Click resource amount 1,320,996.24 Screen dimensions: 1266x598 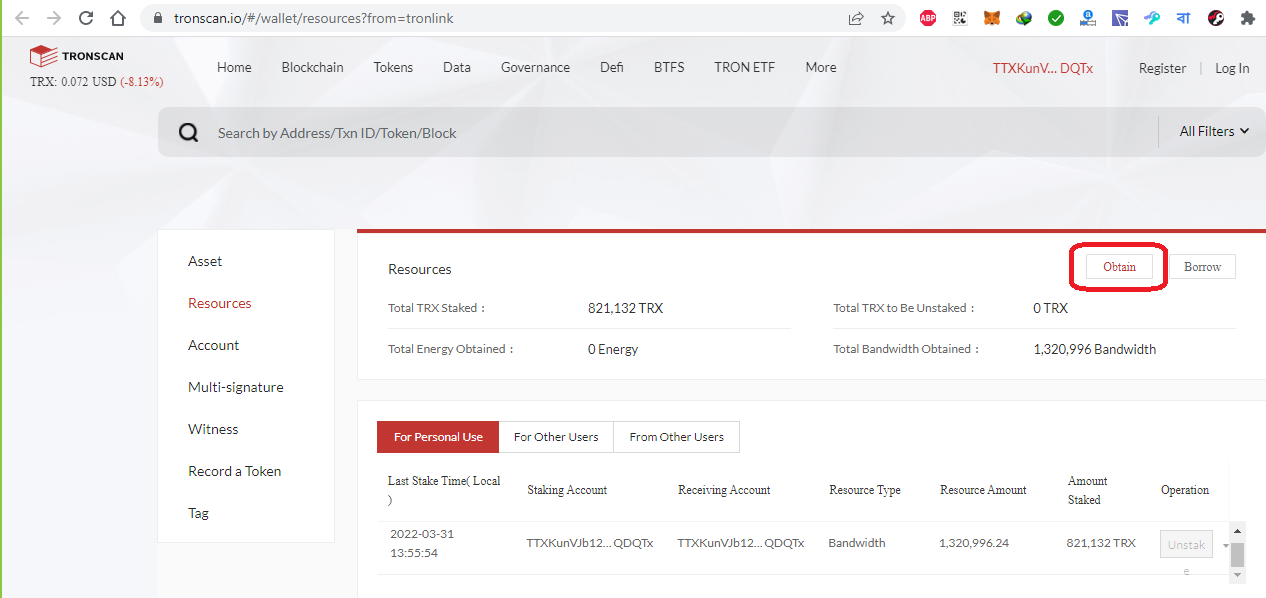click(x=974, y=543)
